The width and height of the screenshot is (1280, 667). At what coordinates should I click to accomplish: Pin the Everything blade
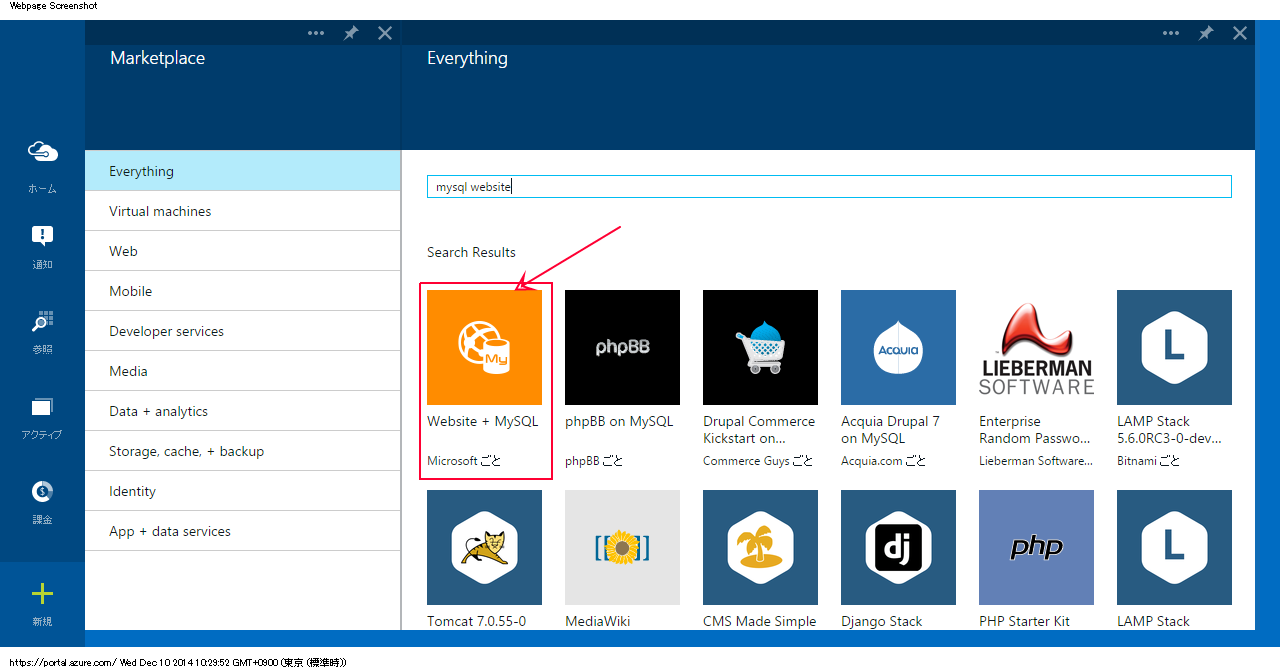pyautogui.click(x=1206, y=33)
